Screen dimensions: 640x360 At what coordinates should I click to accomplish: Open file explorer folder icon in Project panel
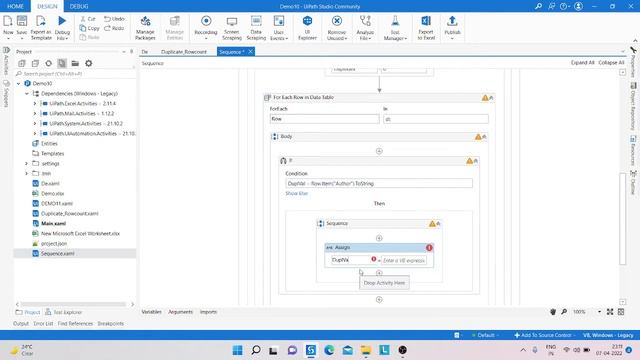75,63
